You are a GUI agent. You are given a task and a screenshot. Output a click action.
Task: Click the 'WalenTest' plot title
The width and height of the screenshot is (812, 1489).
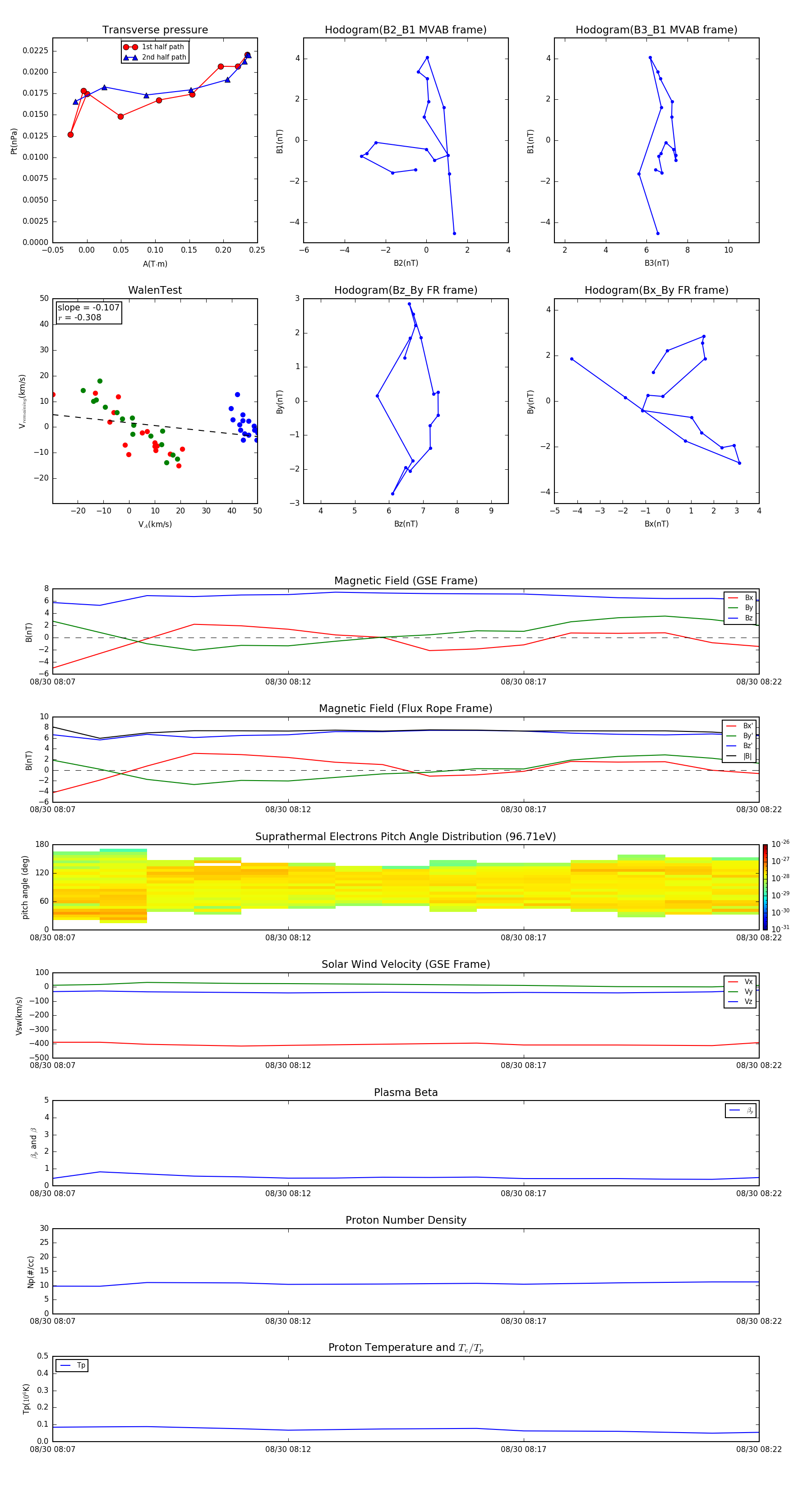[155, 290]
